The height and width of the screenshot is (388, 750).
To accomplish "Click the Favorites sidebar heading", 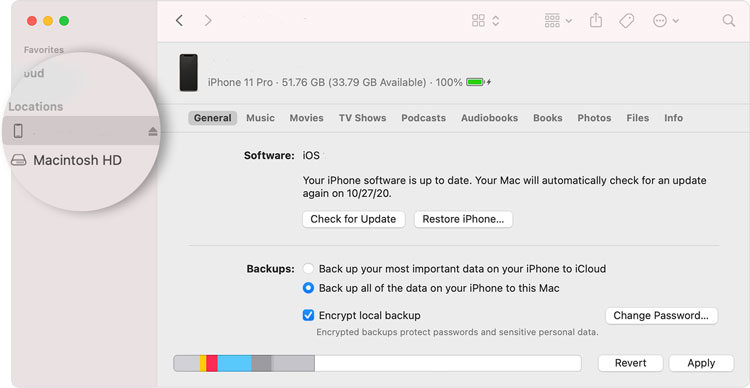I will pos(44,50).
